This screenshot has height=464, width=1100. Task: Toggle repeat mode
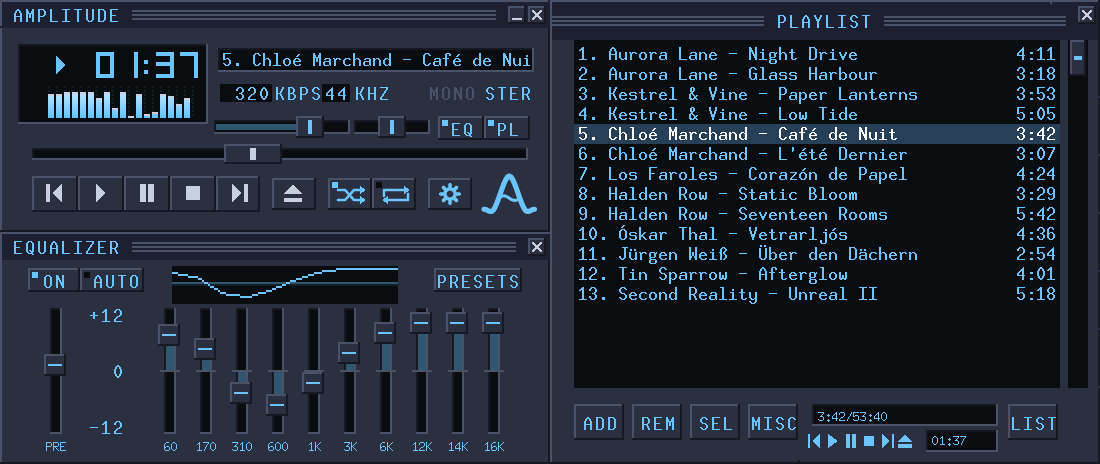click(x=394, y=194)
